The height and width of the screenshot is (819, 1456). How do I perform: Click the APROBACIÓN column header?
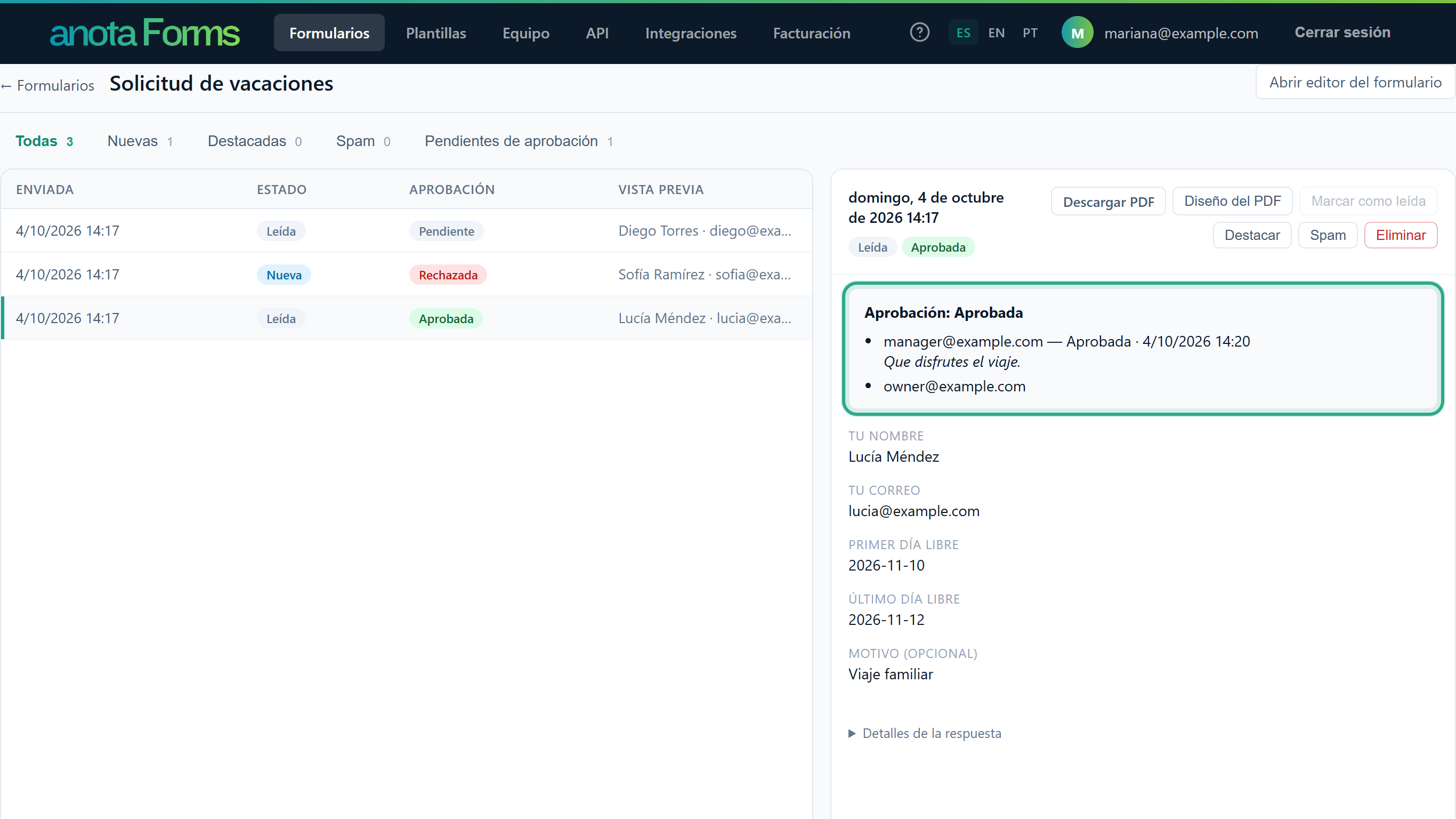(x=451, y=189)
